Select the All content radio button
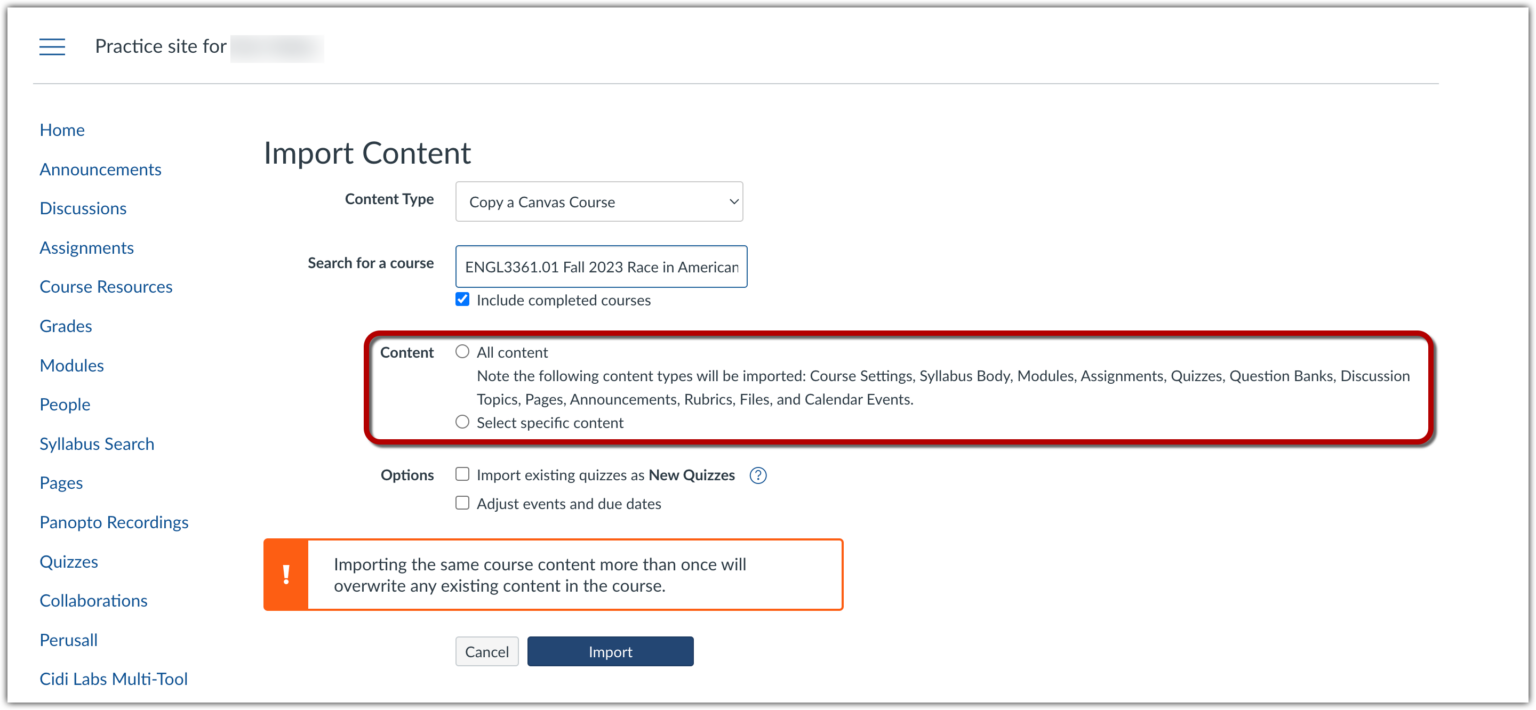1536x710 pixels. click(x=462, y=351)
